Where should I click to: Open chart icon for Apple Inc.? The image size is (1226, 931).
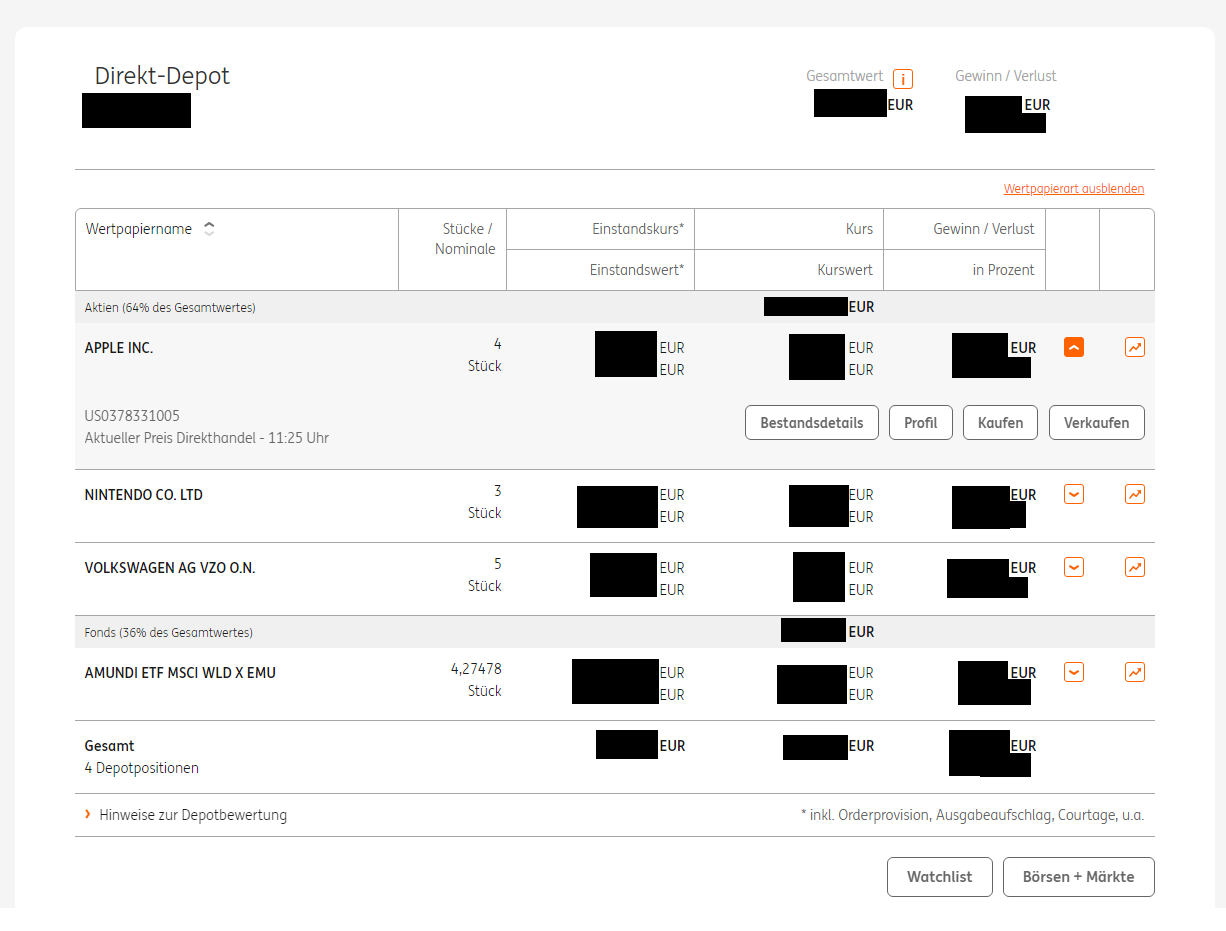[1135, 348]
